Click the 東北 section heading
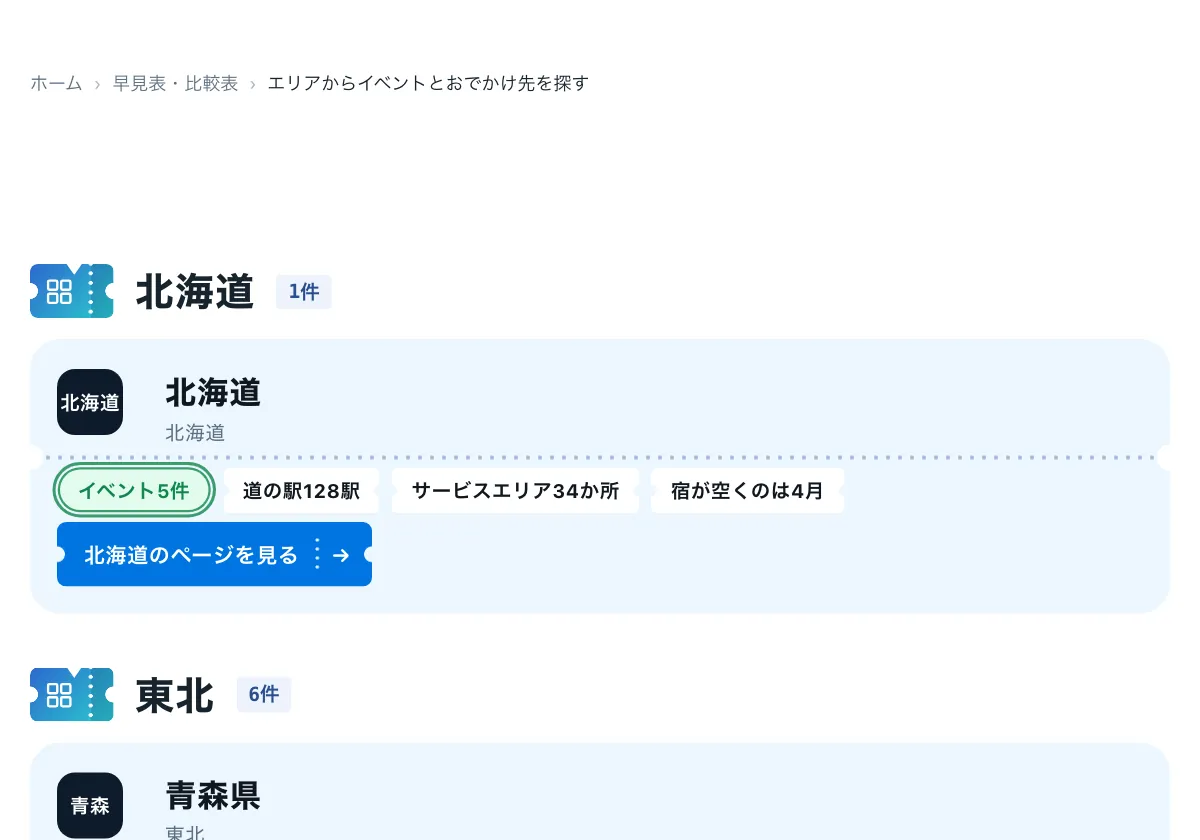The image size is (1200, 840). tap(175, 695)
